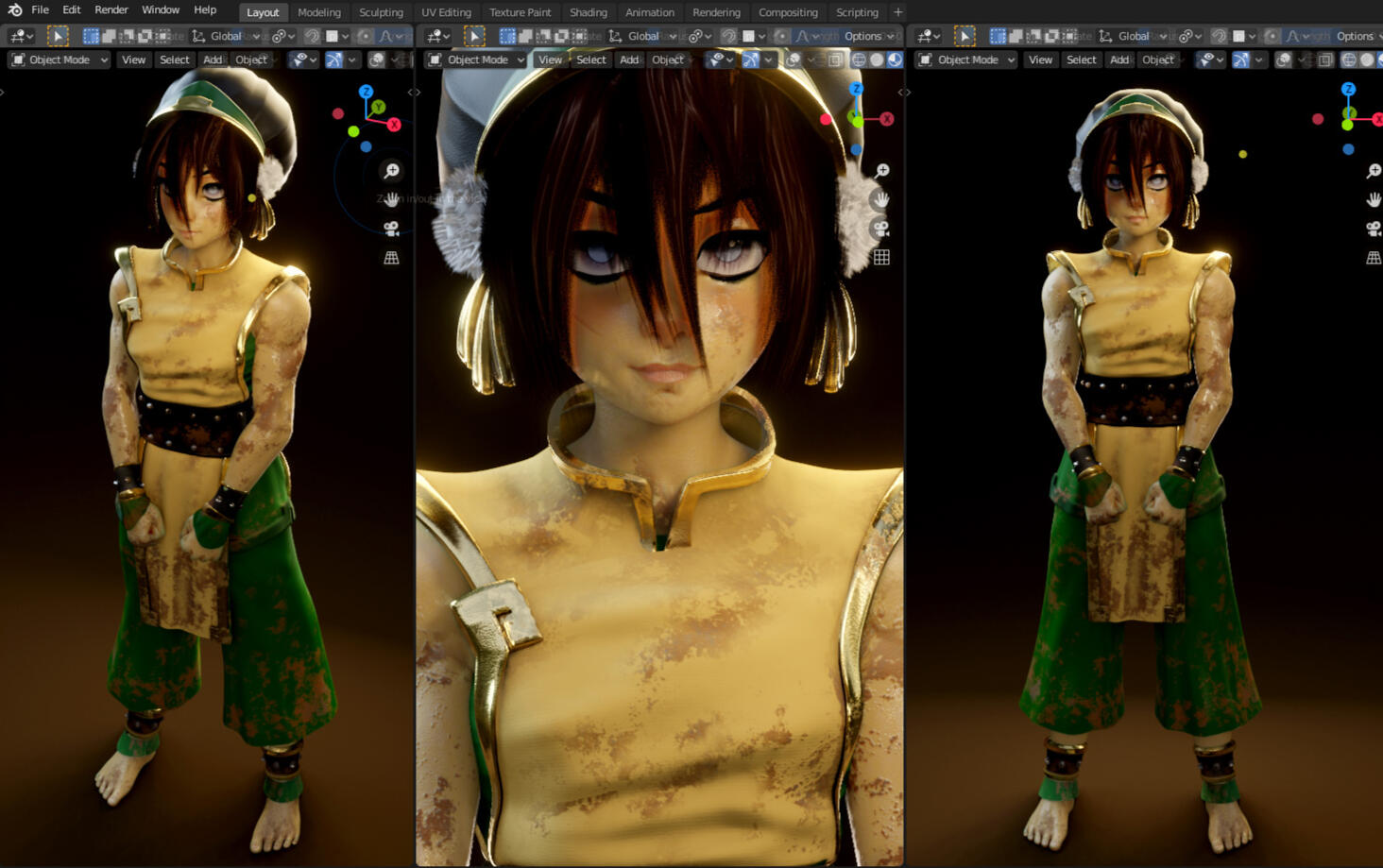Open Global transform orientation dropdown in middle viewport
Viewport: 1383px width, 868px height.
pyautogui.click(x=643, y=36)
